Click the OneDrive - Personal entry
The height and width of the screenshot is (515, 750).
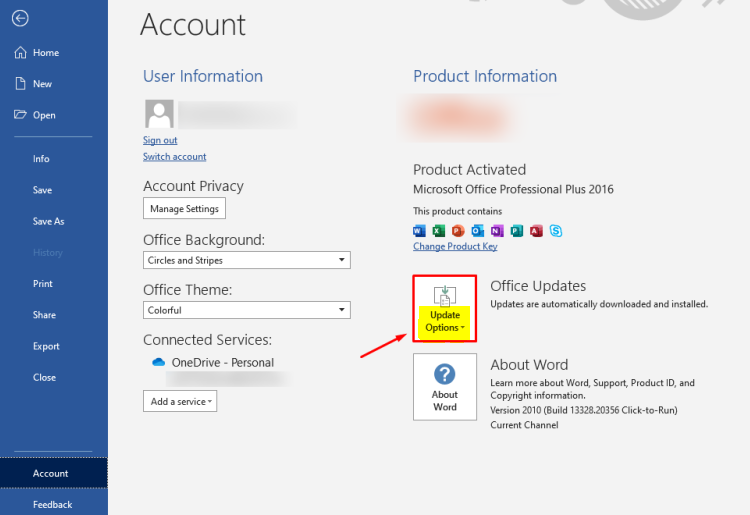[x=222, y=362]
